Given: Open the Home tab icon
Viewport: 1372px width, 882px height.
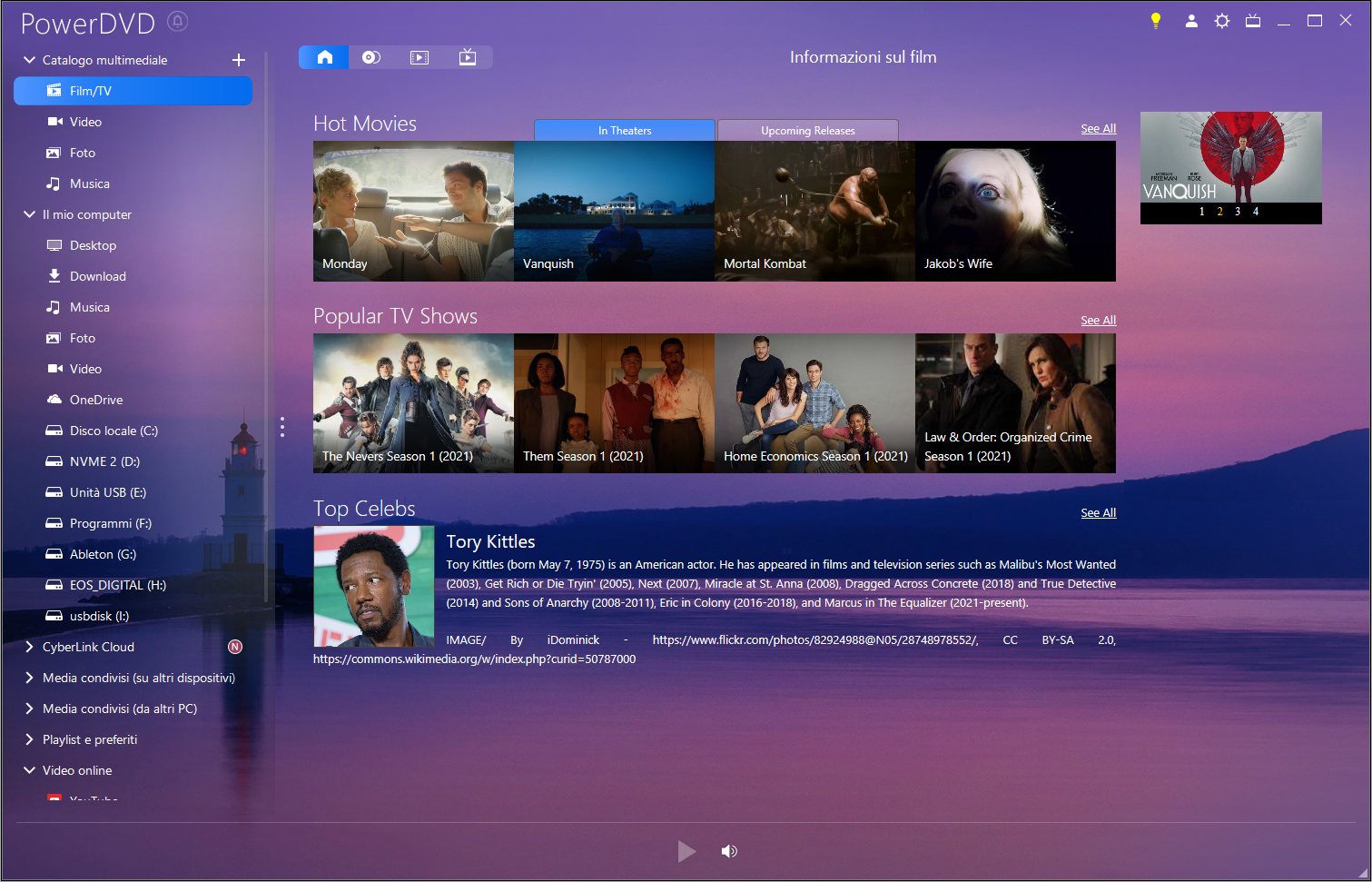Looking at the screenshot, I should pyautogui.click(x=324, y=57).
